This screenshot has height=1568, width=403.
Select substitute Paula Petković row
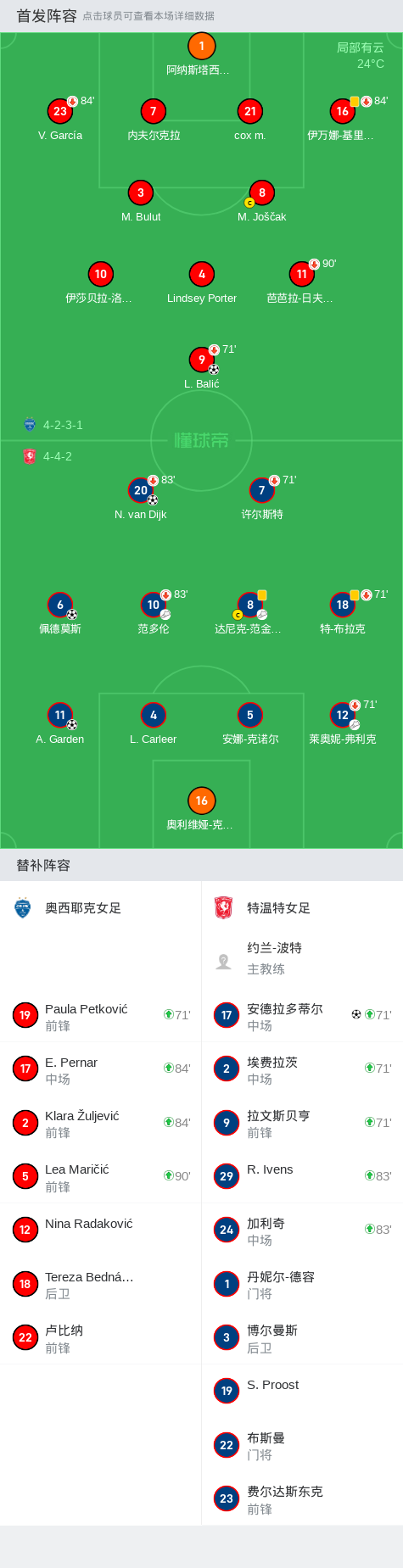point(101,1015)
